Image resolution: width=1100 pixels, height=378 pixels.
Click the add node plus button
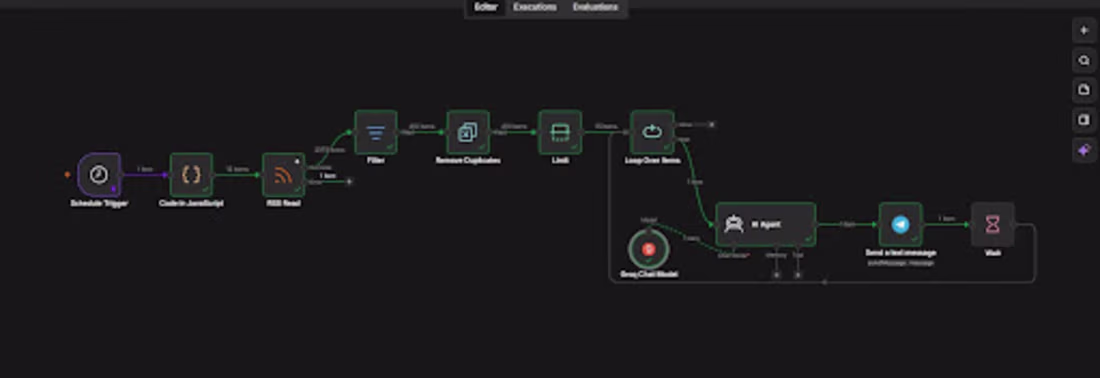click(x=1084, y=31)
